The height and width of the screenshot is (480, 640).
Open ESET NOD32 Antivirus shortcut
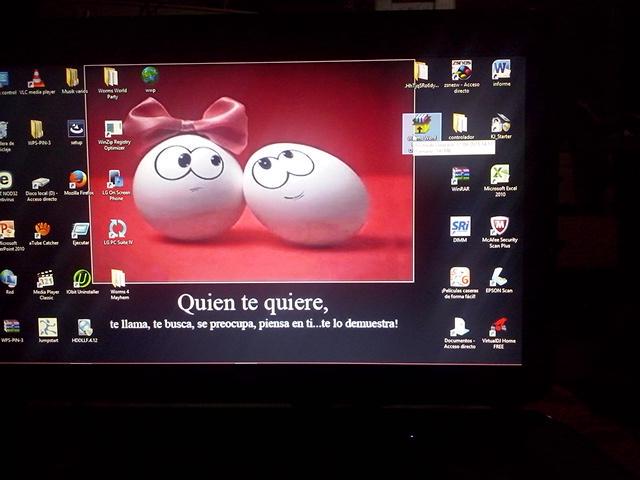point(7,186)
